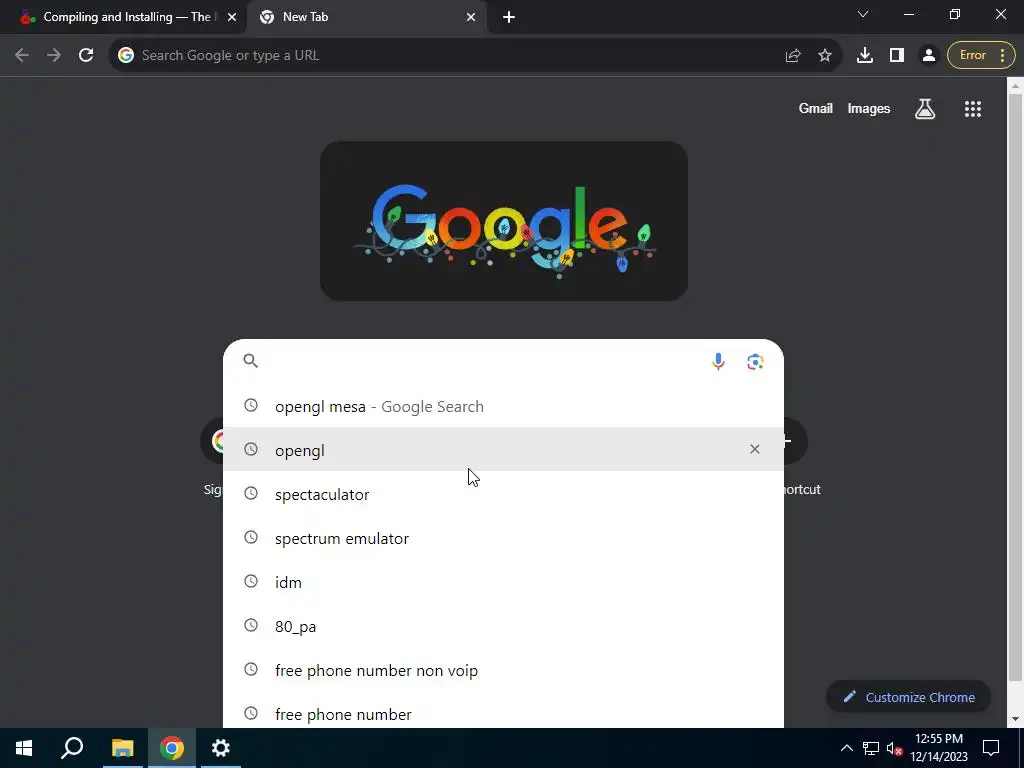Select the 'spectrum emulator' suggestion
Viewport: 1024px width, 768px height.
[x=503, y=538]
